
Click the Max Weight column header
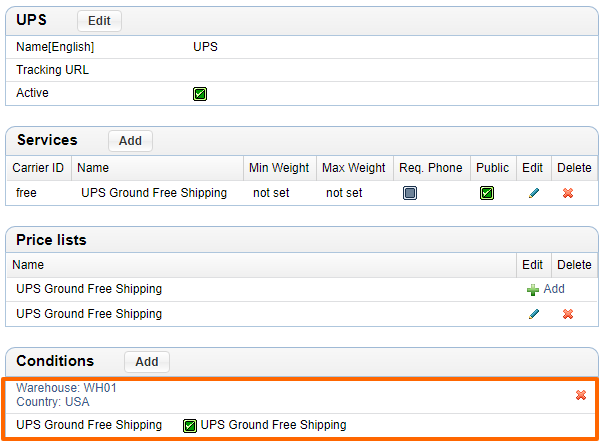(x=353, y=168)
